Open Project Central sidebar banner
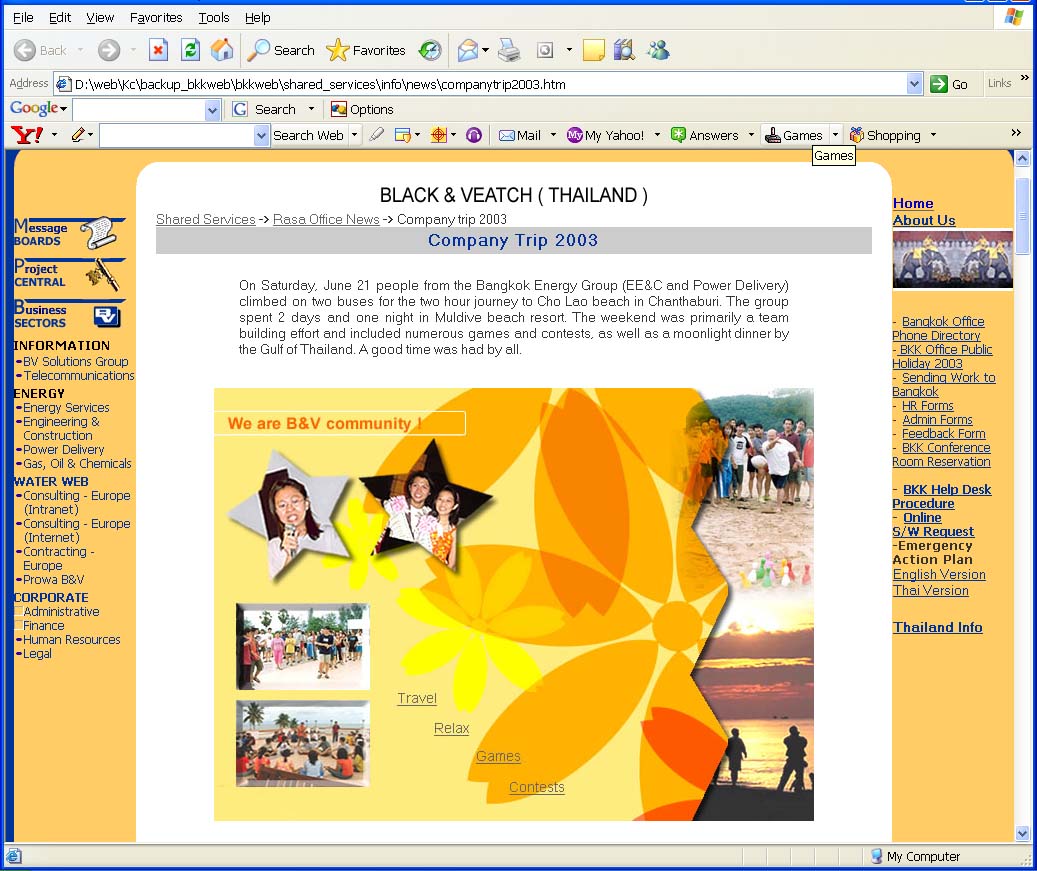 [69, 274]
